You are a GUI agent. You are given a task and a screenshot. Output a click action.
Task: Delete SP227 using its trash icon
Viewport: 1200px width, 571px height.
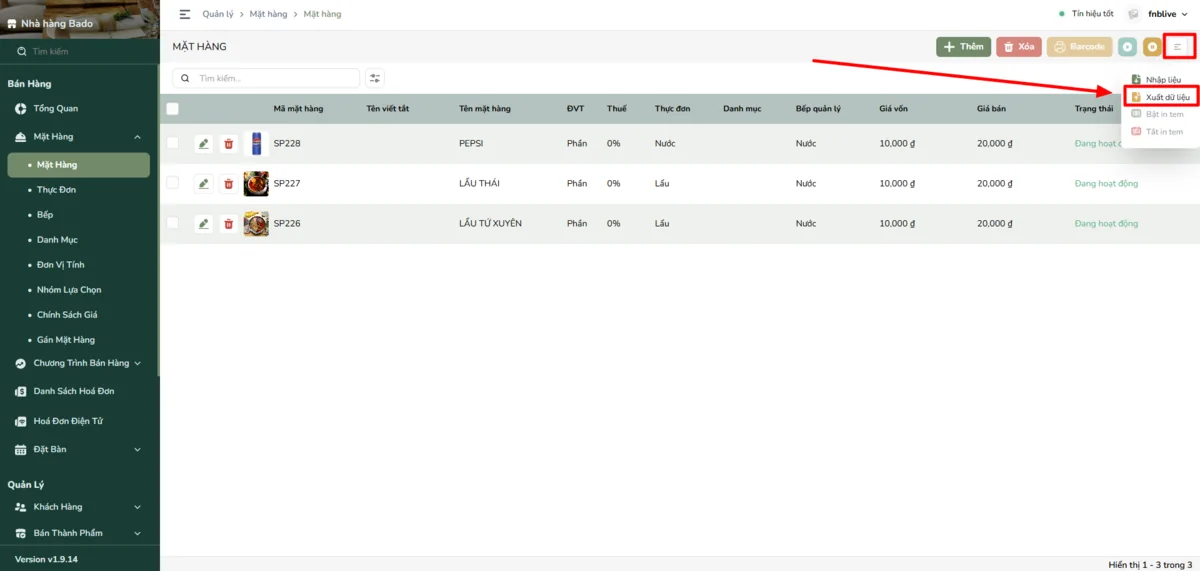229,184
